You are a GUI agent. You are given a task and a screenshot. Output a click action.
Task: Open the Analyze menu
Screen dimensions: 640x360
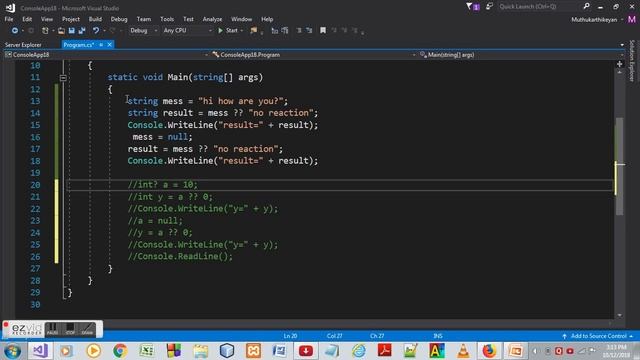tap(212, 19)
